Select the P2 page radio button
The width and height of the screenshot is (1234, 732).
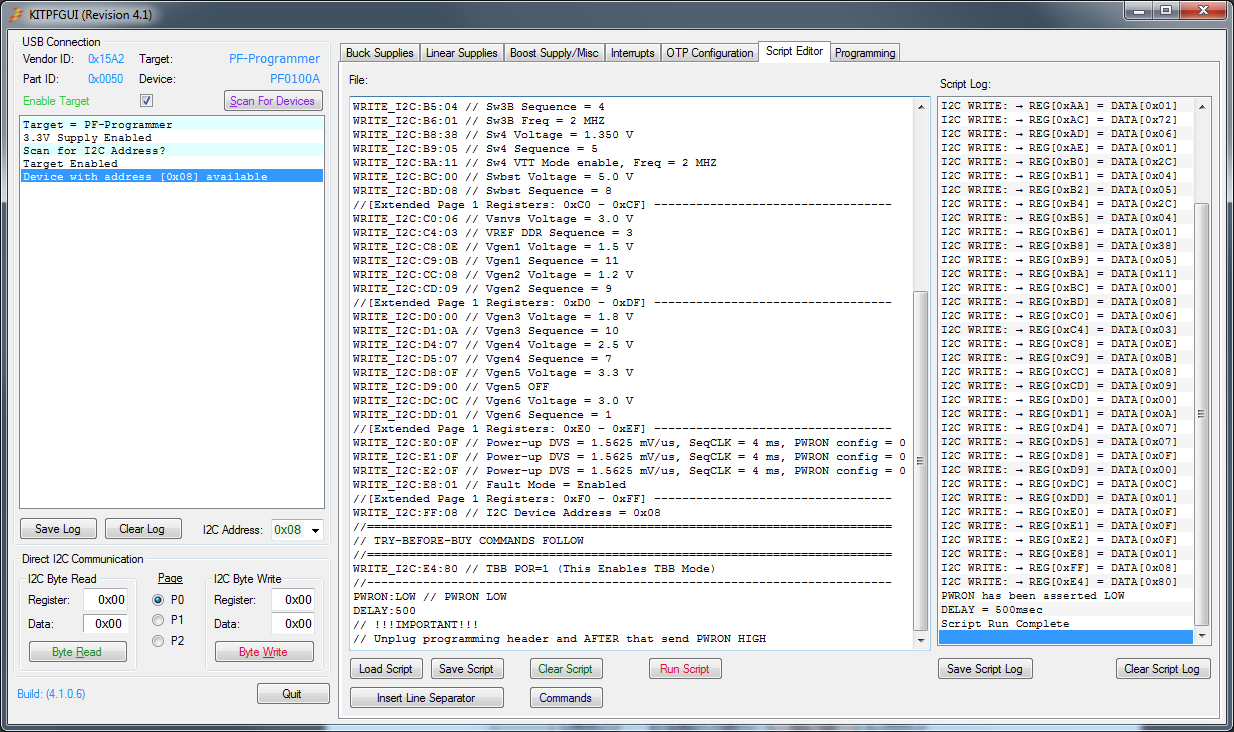point(158,641)
